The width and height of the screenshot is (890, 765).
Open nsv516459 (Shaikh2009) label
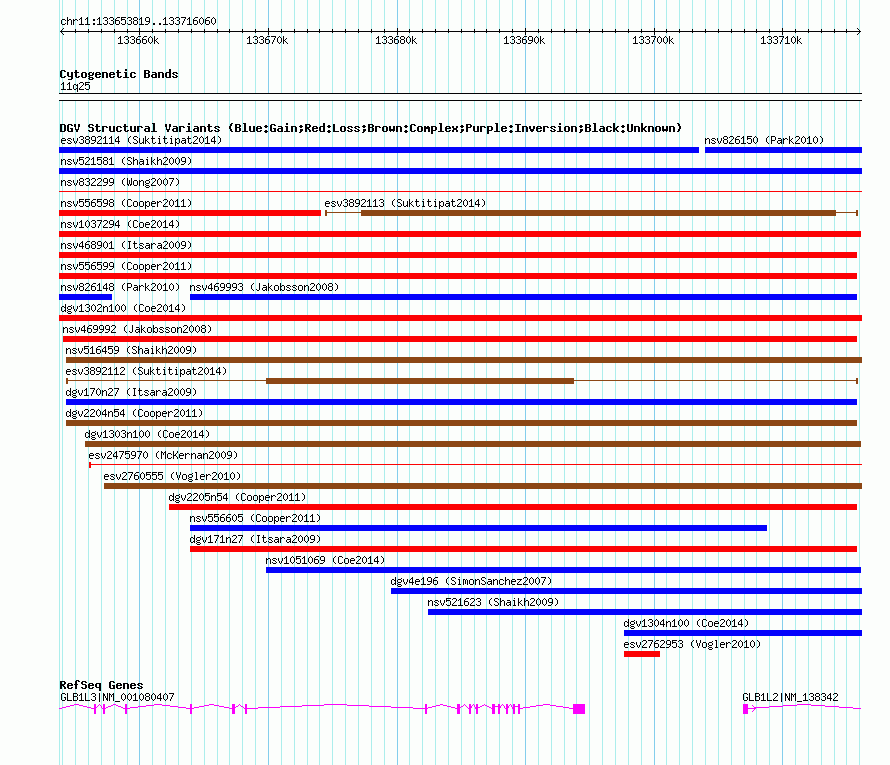click(131, 350)
